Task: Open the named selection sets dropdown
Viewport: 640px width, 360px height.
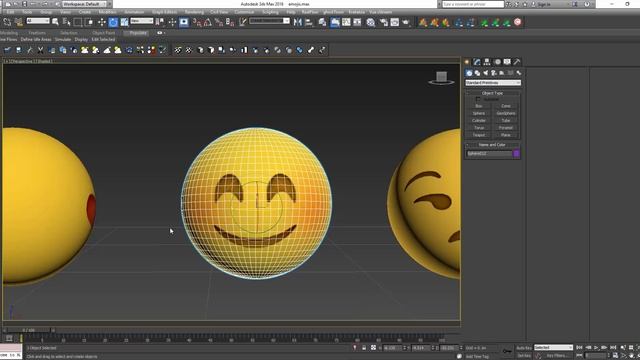Action: click(x=270, y=21)
